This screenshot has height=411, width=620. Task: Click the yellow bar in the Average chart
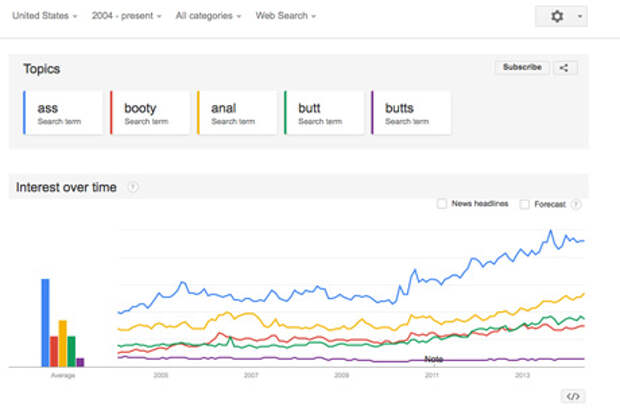62,343
